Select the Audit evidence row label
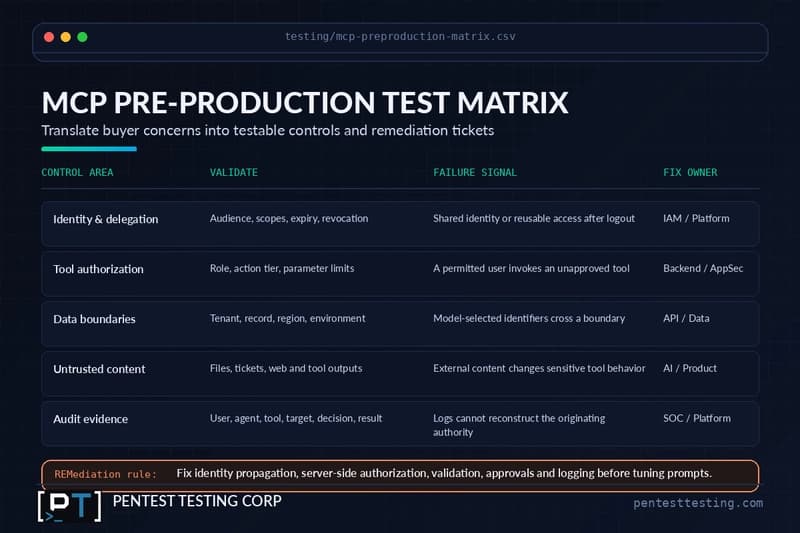 pyautogui.click(x=90, y=419)
